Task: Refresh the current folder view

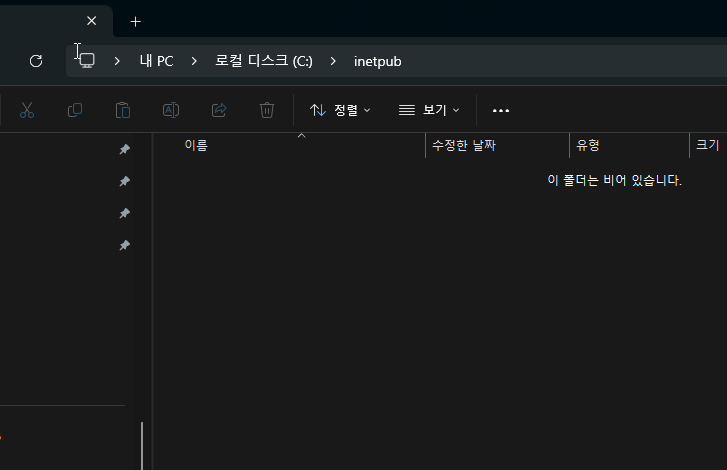Action: coord(36,61)
